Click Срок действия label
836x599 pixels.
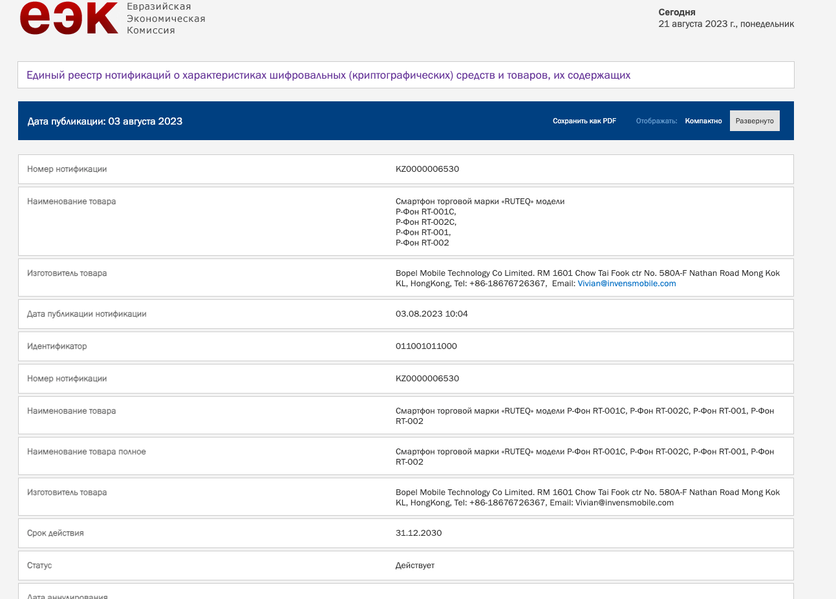pyautogui.click(x=55, y=533)
